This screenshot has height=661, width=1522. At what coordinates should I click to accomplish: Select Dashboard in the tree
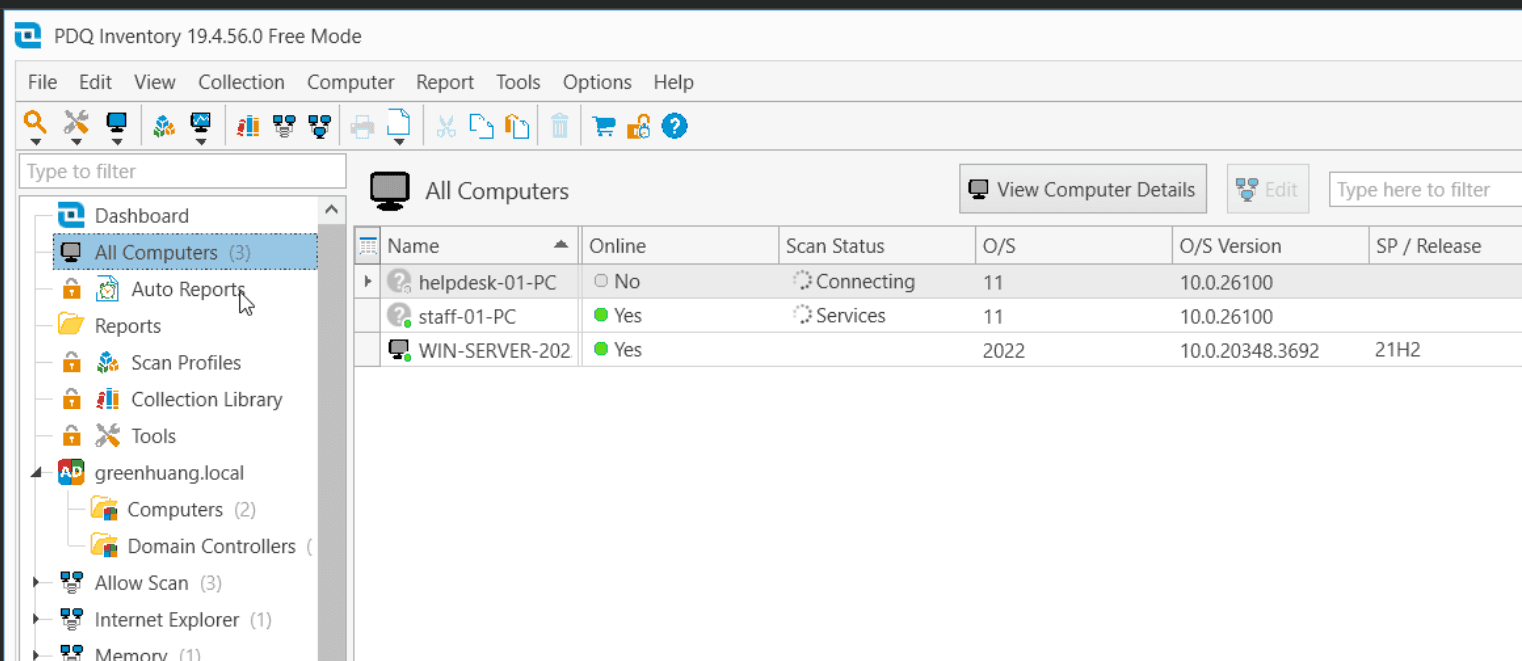(141, 216)
